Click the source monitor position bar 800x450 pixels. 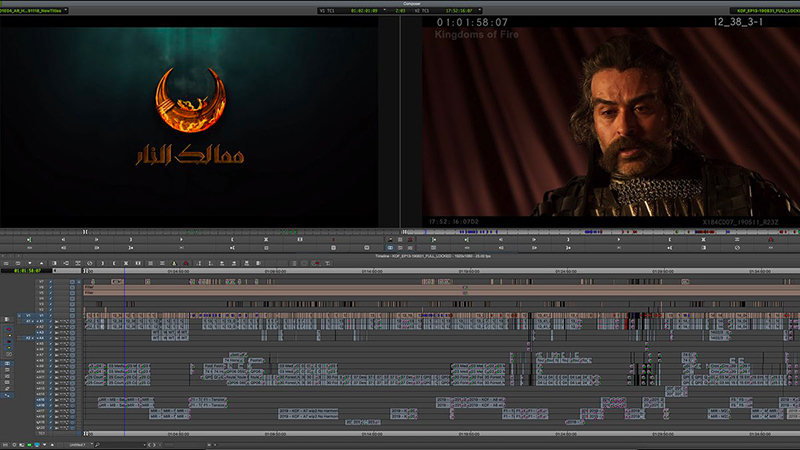coord(199,232)
